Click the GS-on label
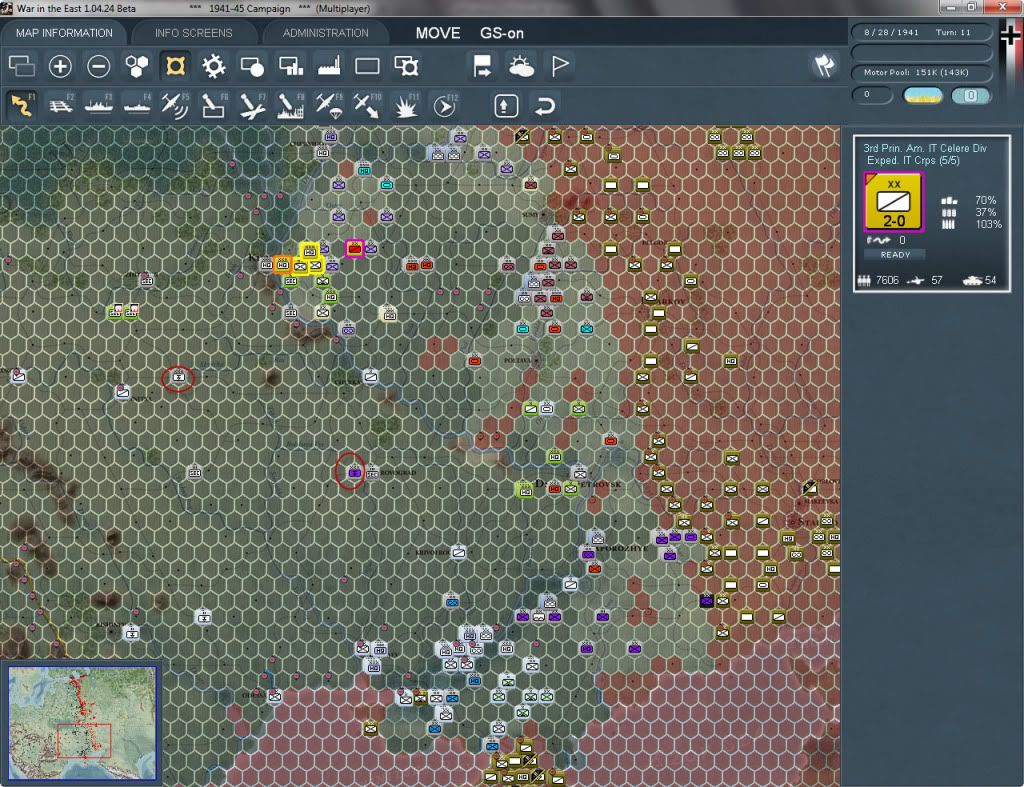1024x787 pixels. point(502,33)
